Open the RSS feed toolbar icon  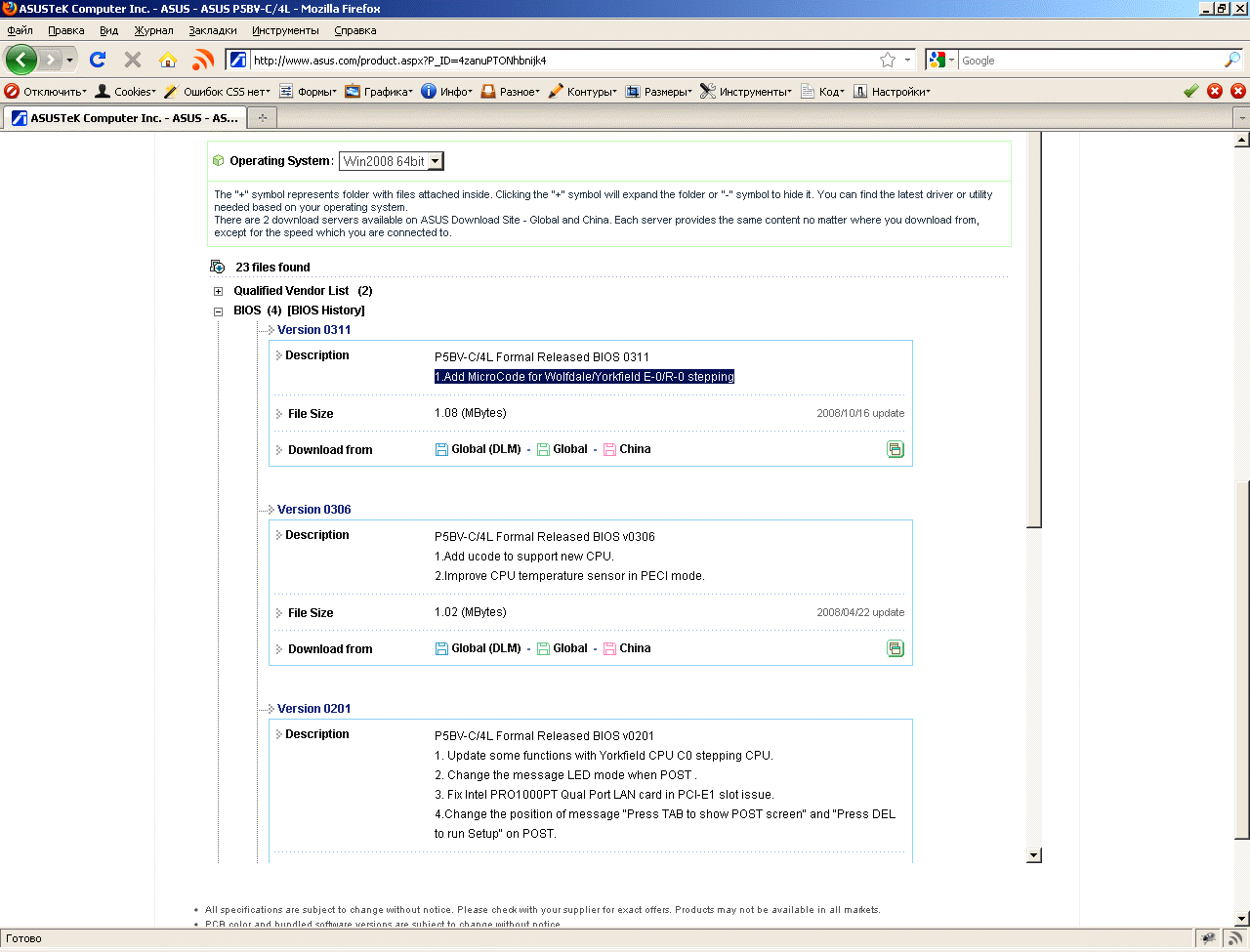point(203,60)
